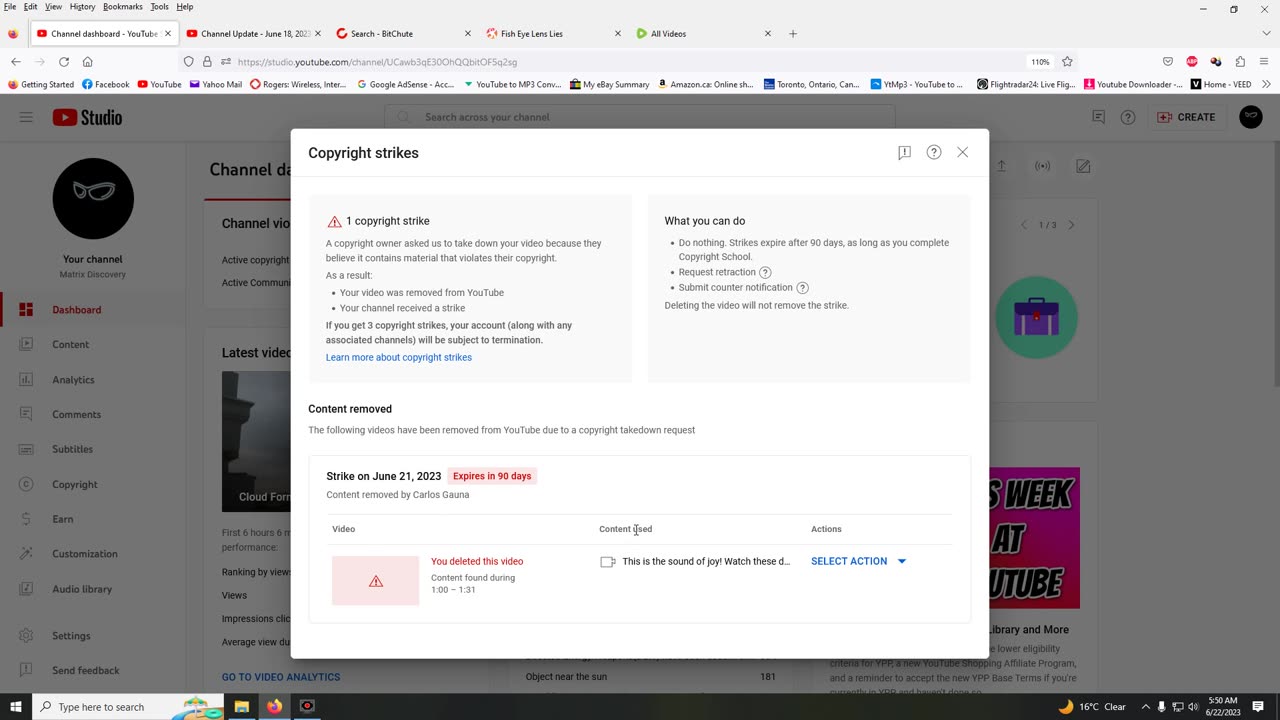Click help icon next to Request retraction
The height and width of the screenshot is (720, 1280).
click(765, 272)
